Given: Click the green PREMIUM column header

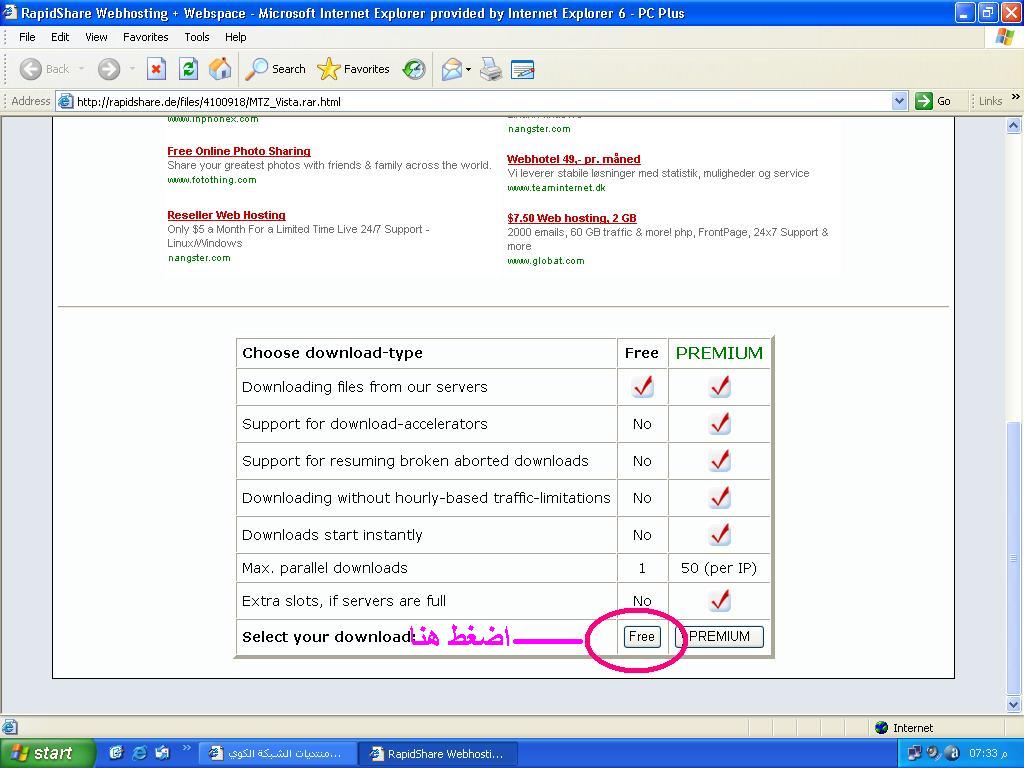Looking at the screenshot, I should (719, 353).
